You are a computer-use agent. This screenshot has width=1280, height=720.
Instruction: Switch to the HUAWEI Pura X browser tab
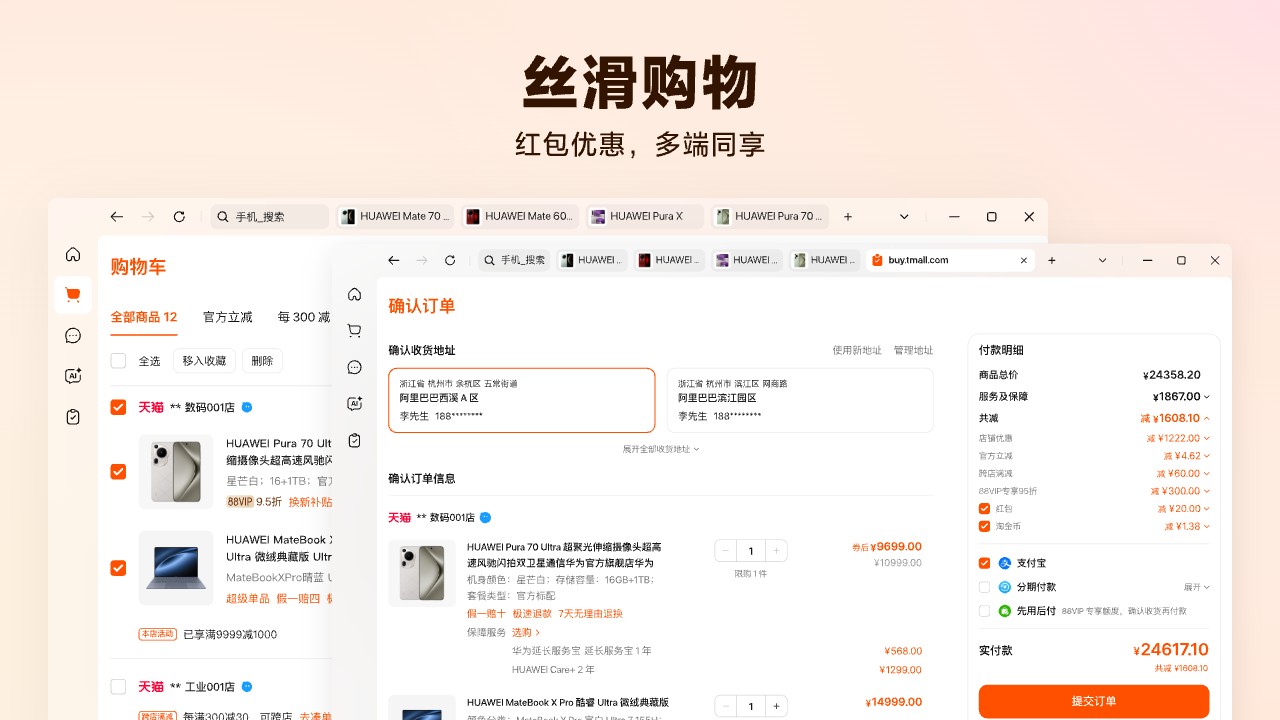click(644, 216)
